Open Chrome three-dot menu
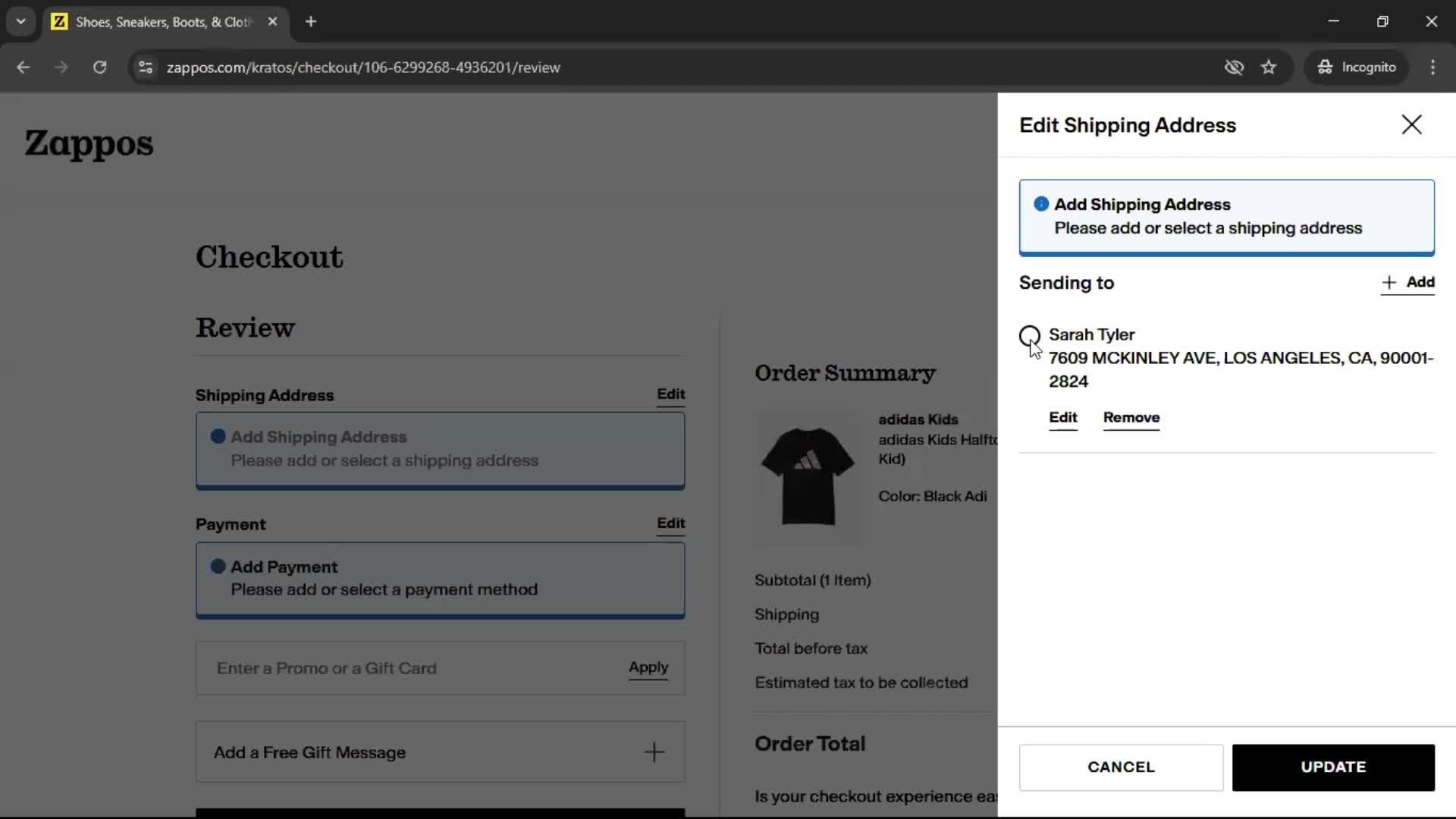 1432,67
